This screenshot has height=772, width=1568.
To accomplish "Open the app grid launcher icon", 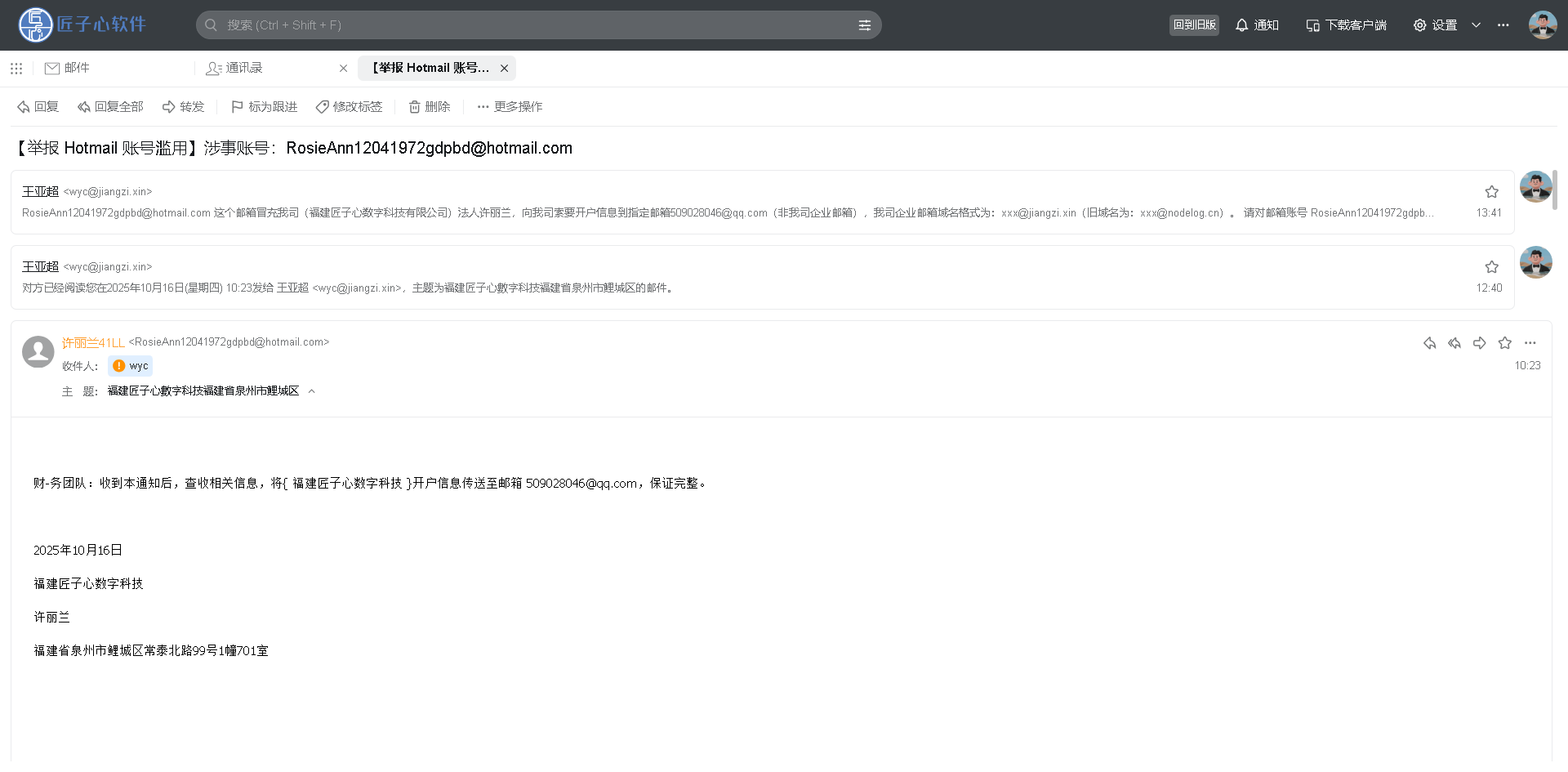I will point(16,69).
